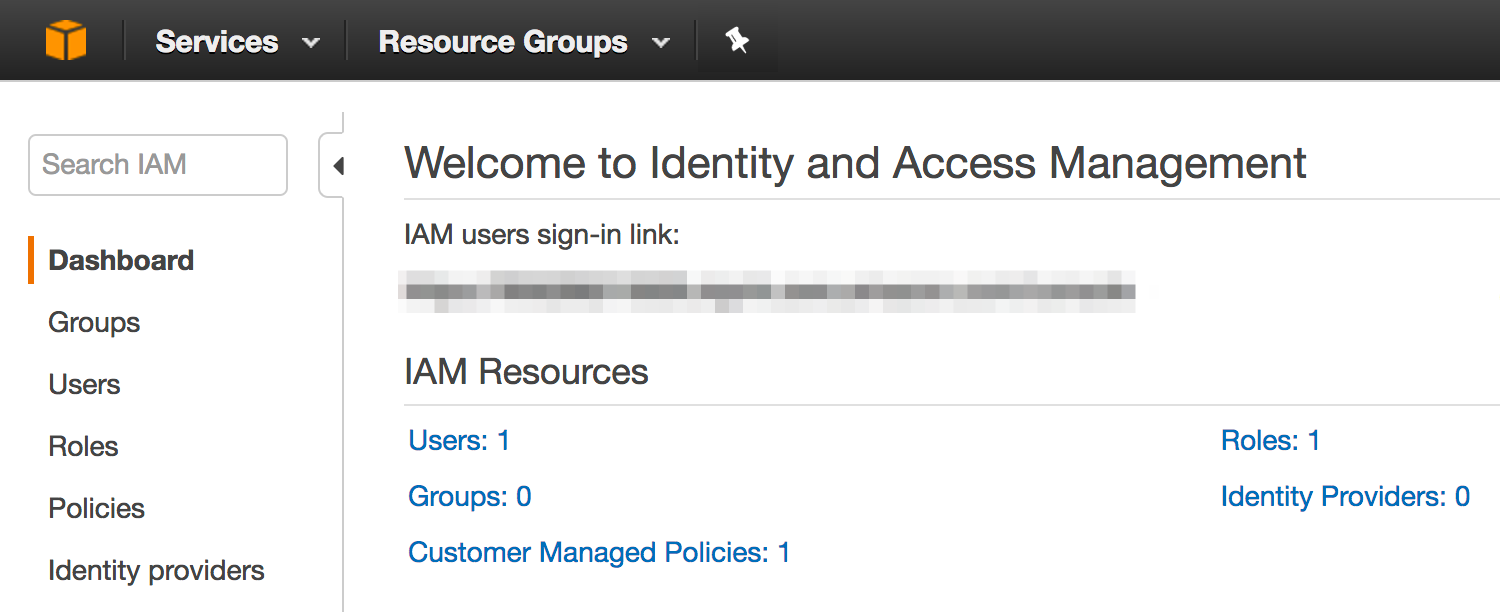Viewport: 1500px width, 612px height.
Task: View the Customer Managed Policies: 1 link
Action: point(599,552)
